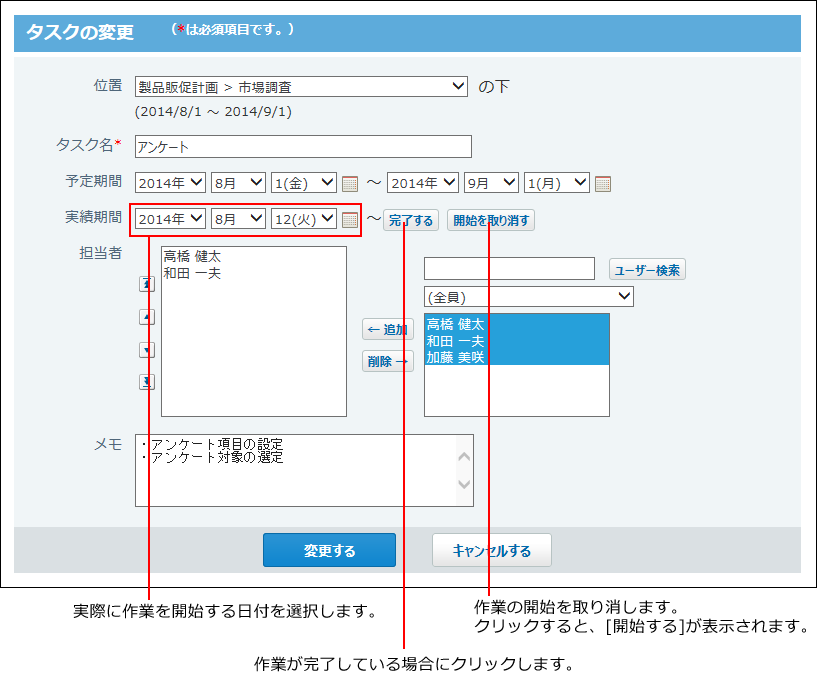Click the 開始を取り消す button
Image resolution: width=817 pixels, height=682 pixels.
coord(491,220)
